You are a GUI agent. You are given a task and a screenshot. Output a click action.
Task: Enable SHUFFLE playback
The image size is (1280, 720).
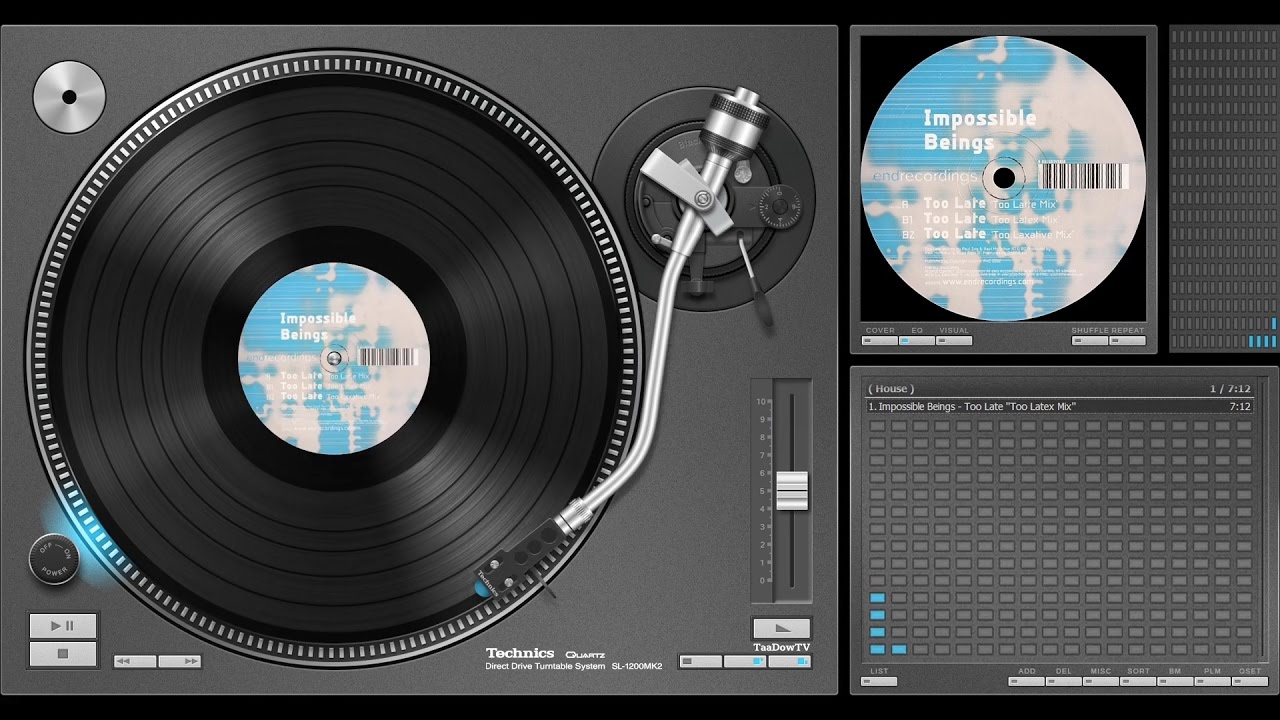coord(1090,340)
